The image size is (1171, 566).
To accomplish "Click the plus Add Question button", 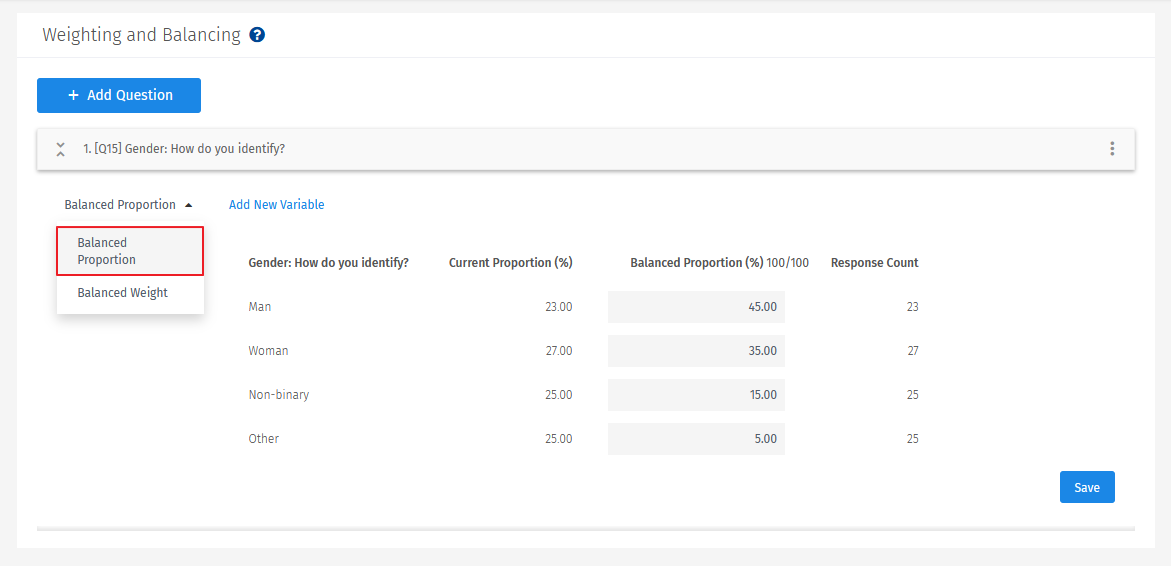I will pyautogui.click(x=119, y=95).
